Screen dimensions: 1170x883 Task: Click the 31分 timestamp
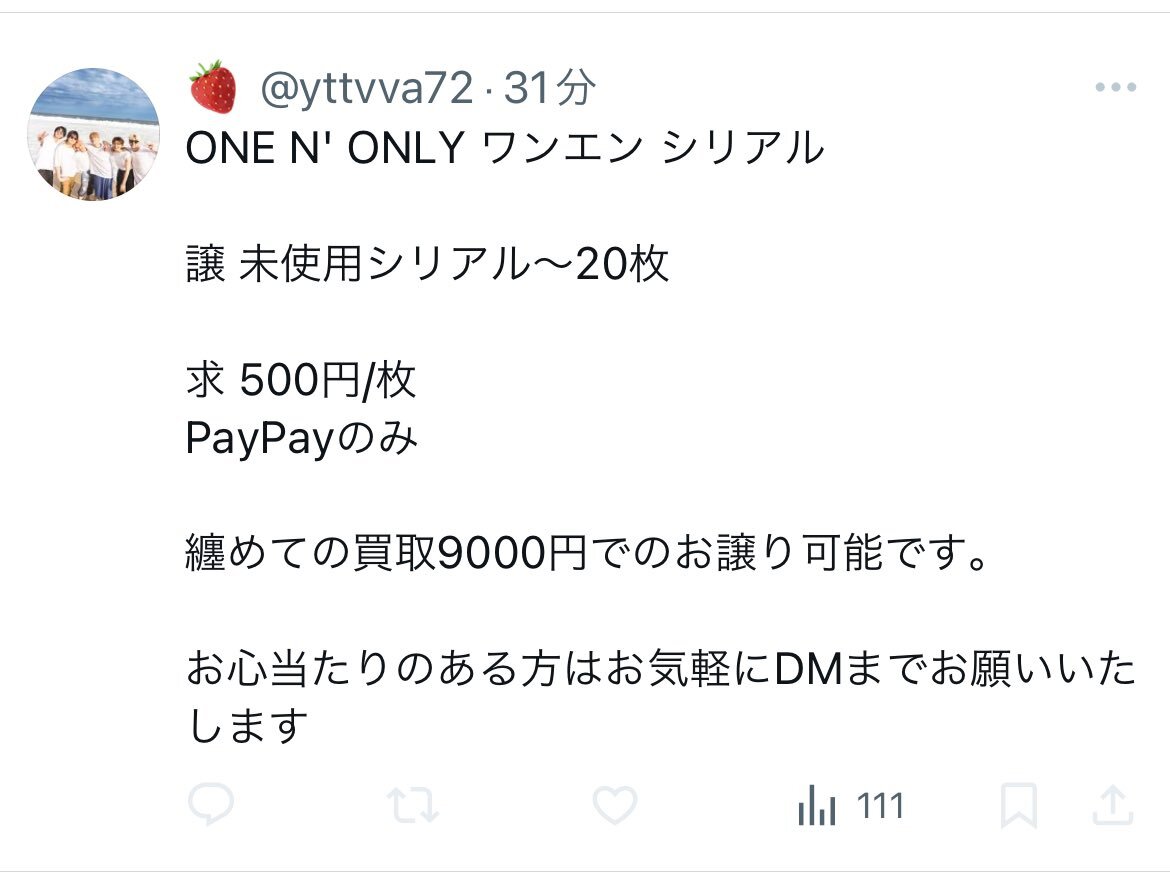[x=550, y=88]
